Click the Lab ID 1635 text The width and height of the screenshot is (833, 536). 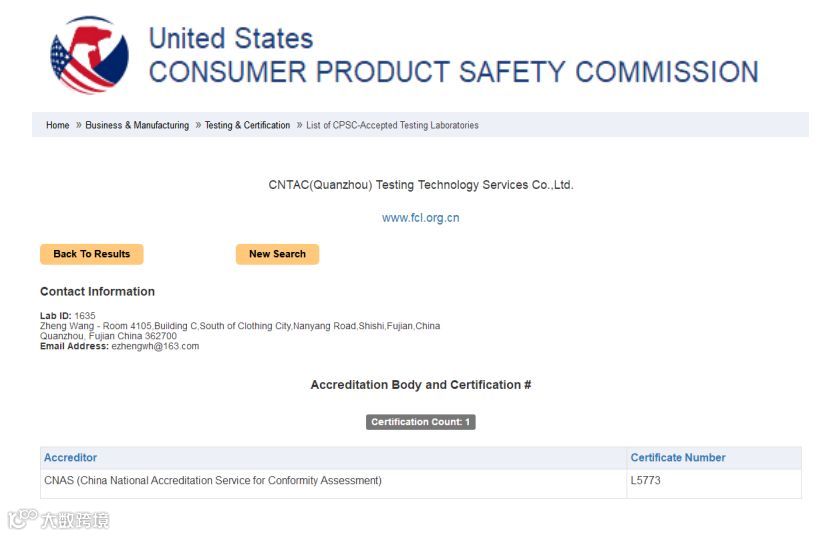[68, 316]
